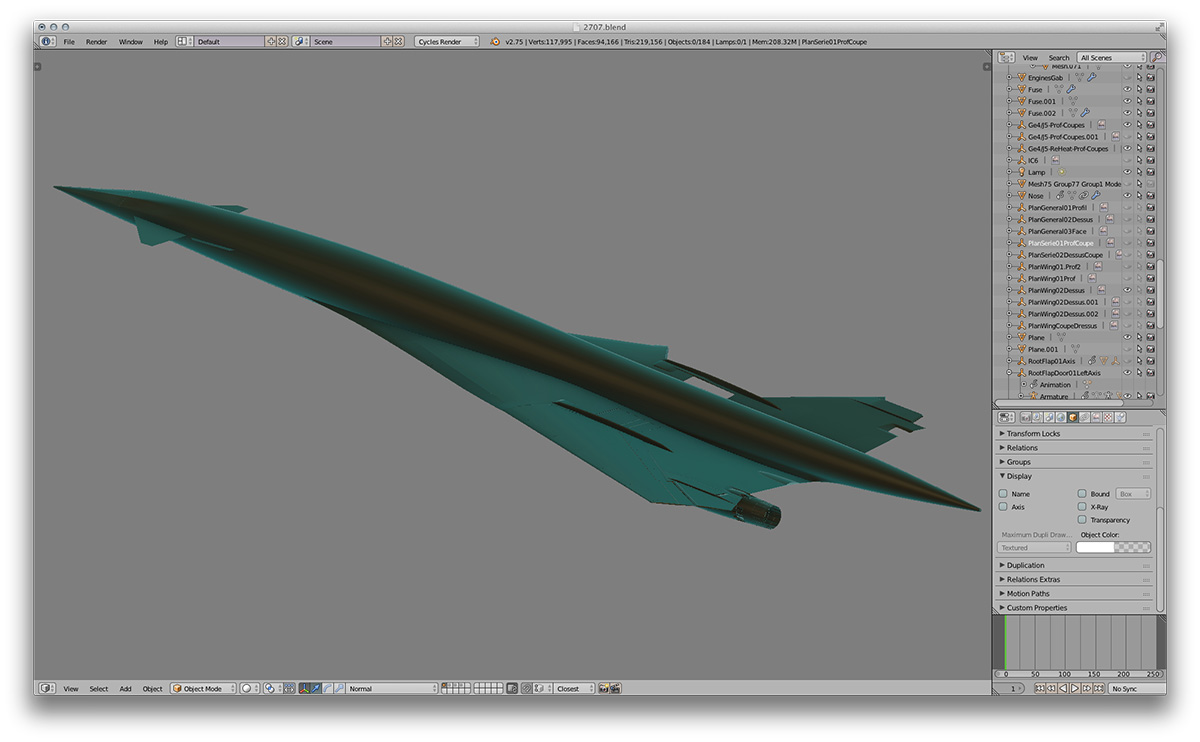Click the Normal transform orientation selector
The height and width of the screenshot is (742, 1200).
pyautogui.click(x=393, y=688)
